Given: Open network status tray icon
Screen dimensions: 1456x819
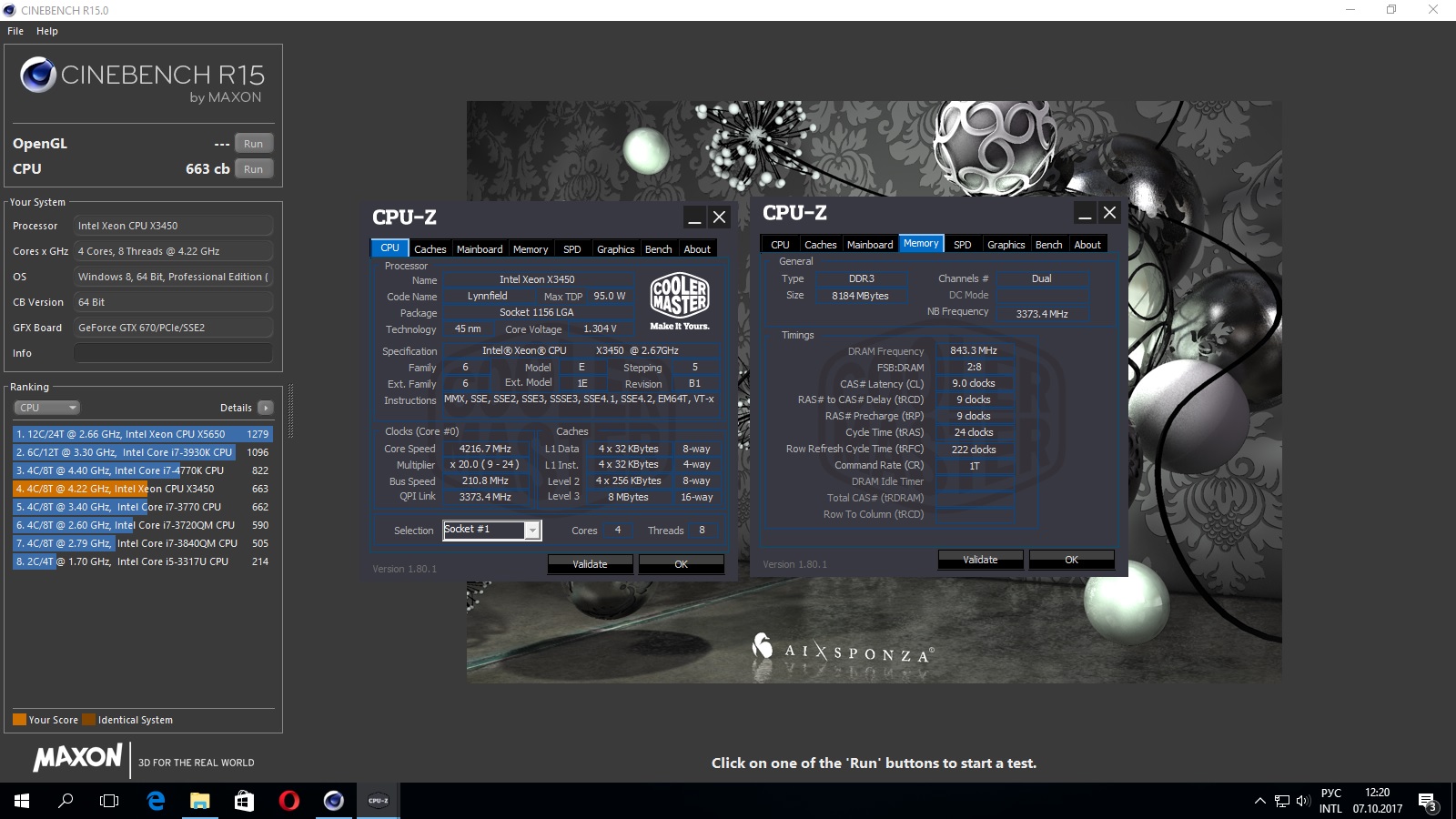Looking at the screenshot, I should 1281,801.
